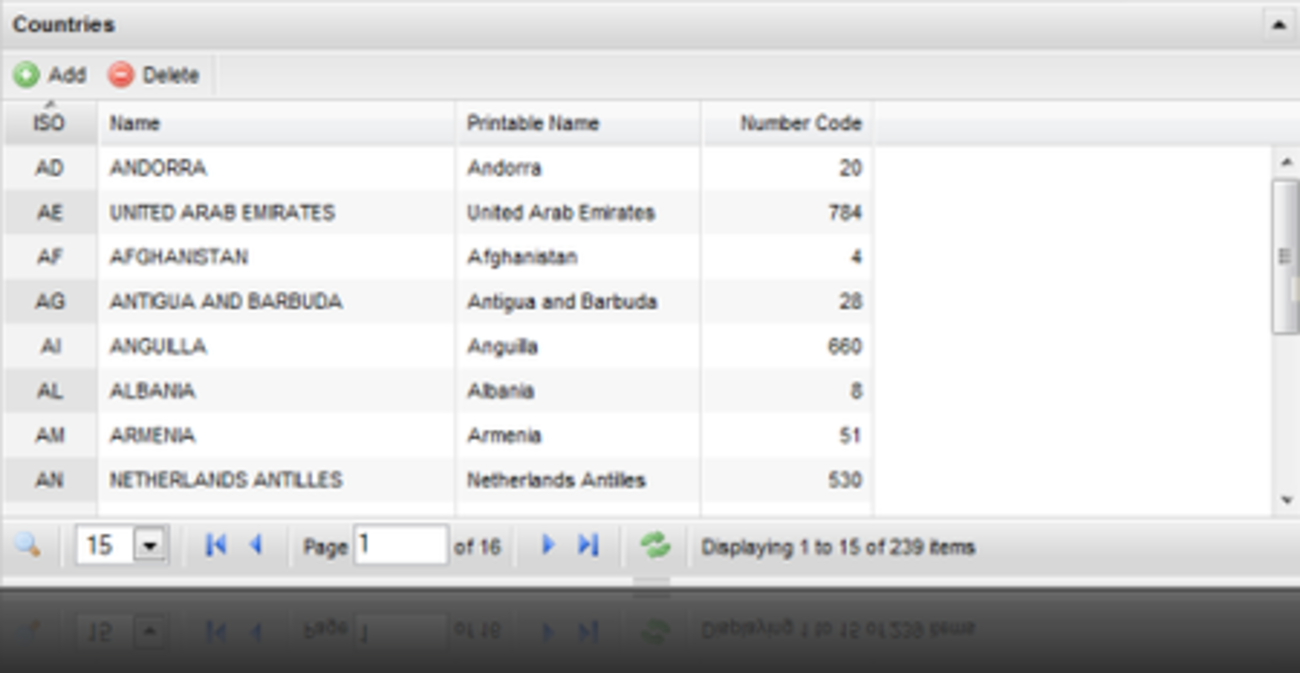Screen dimensions: 1300x673
Task: Click the AD ISO cell
Action: (49, 168)
